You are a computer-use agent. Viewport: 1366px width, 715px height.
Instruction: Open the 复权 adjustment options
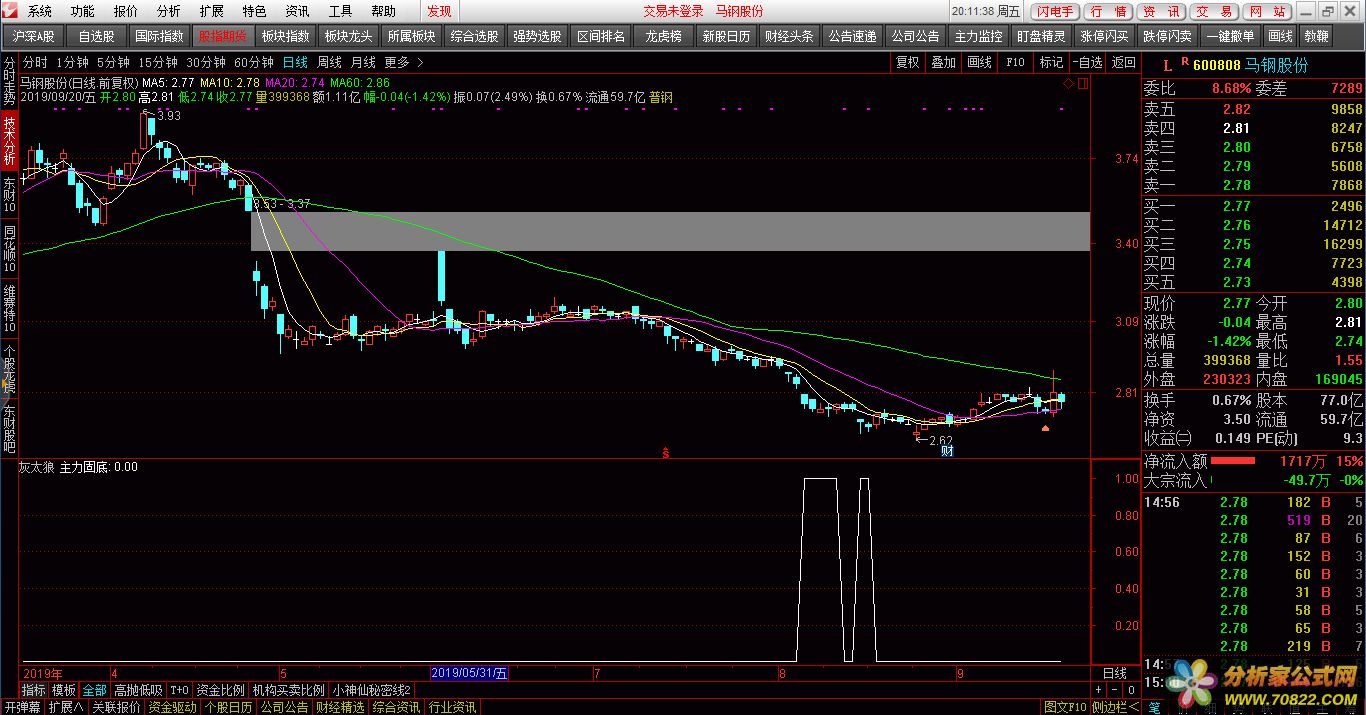click(907, 62)
